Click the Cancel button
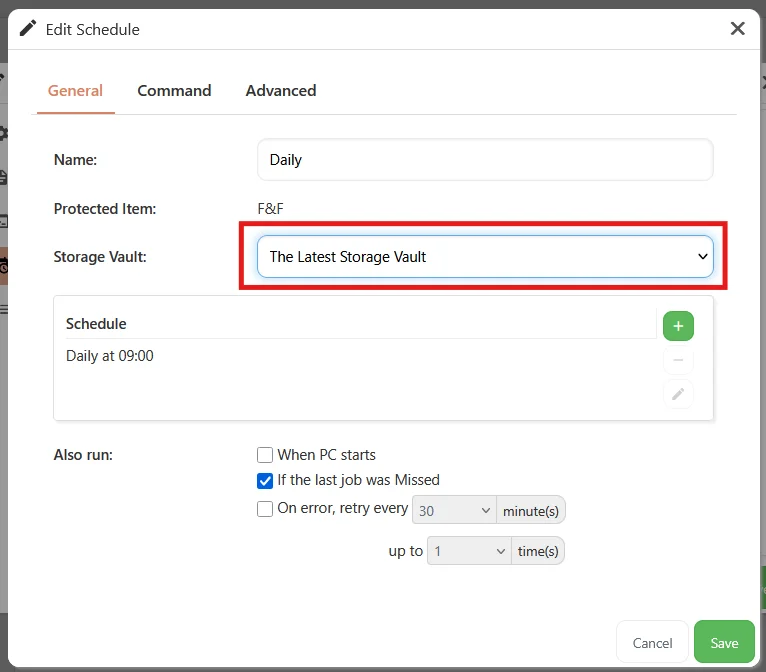Image resolution: width=766 pixels, height=672 pixels. click(x=652, y=642)
